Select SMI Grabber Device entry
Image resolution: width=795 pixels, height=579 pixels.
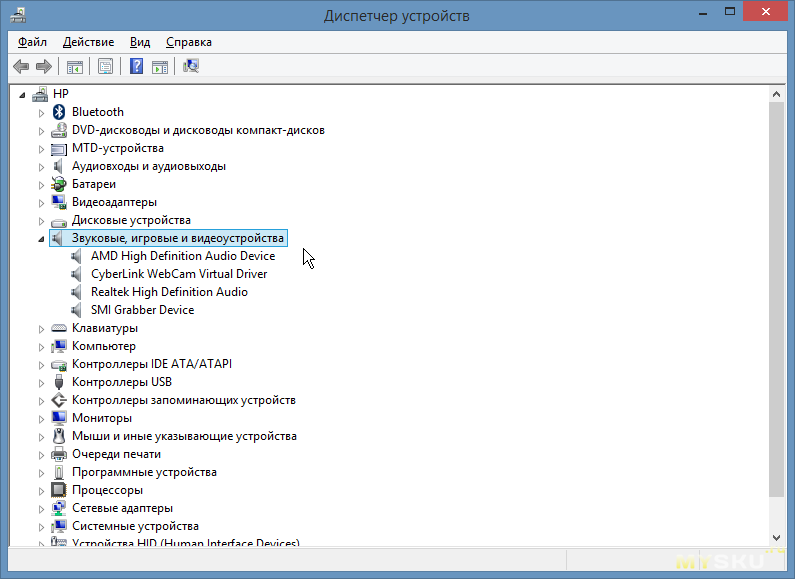coord(142,310)
